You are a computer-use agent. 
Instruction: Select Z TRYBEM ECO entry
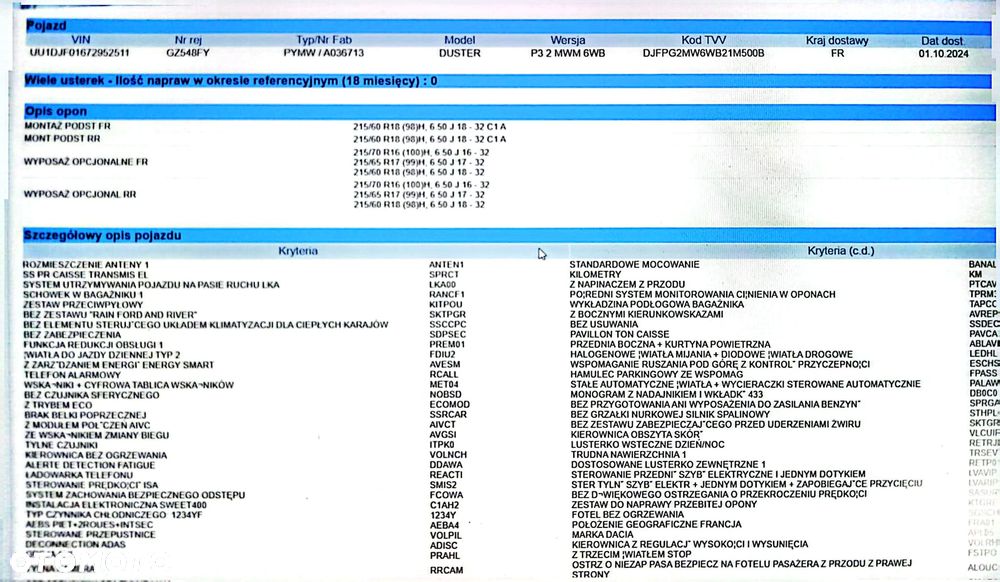58,405
